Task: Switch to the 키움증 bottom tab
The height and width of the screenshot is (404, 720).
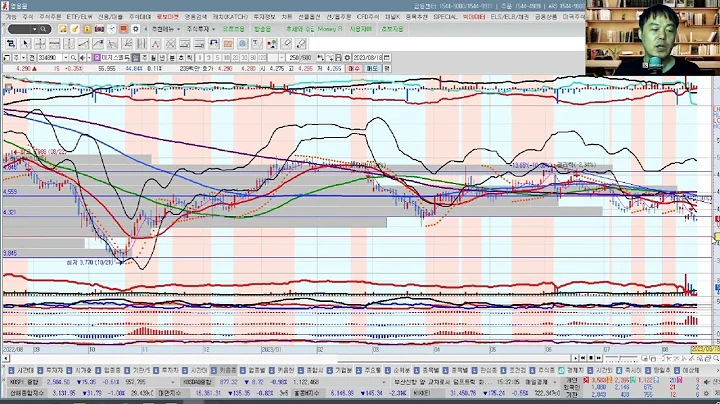Action: pyautogui.click(x=224, y=370)
